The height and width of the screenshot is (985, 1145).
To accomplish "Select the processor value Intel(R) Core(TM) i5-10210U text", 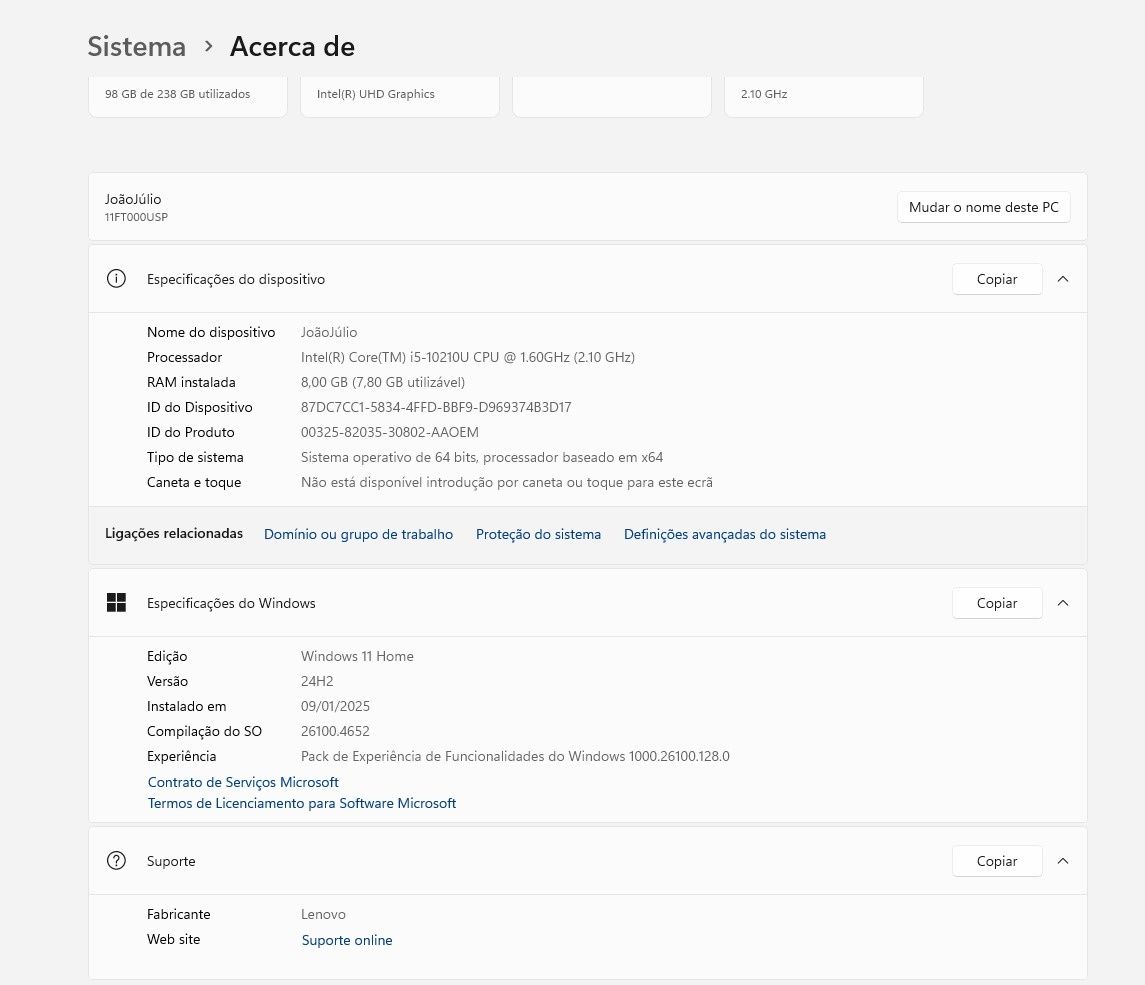I will [468, 357].
